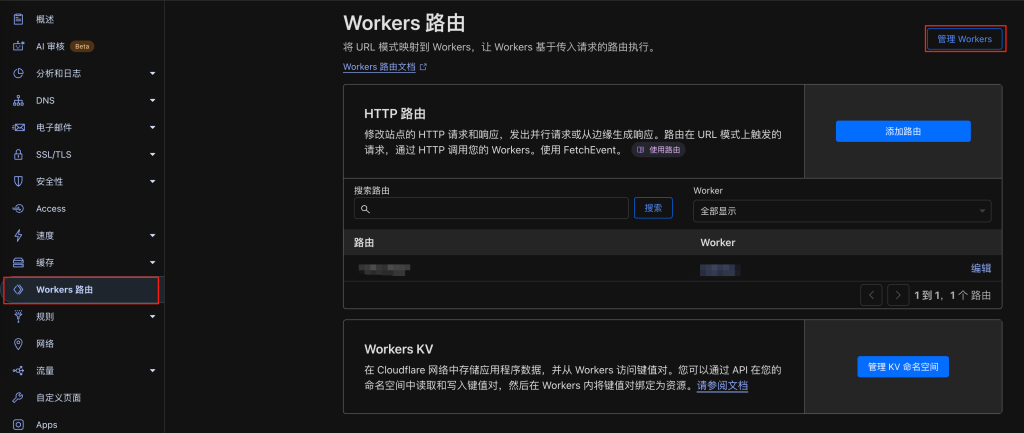The image size is (1024, 433).
Task: Click the 使用路由 badge
Action: (658, 150)
